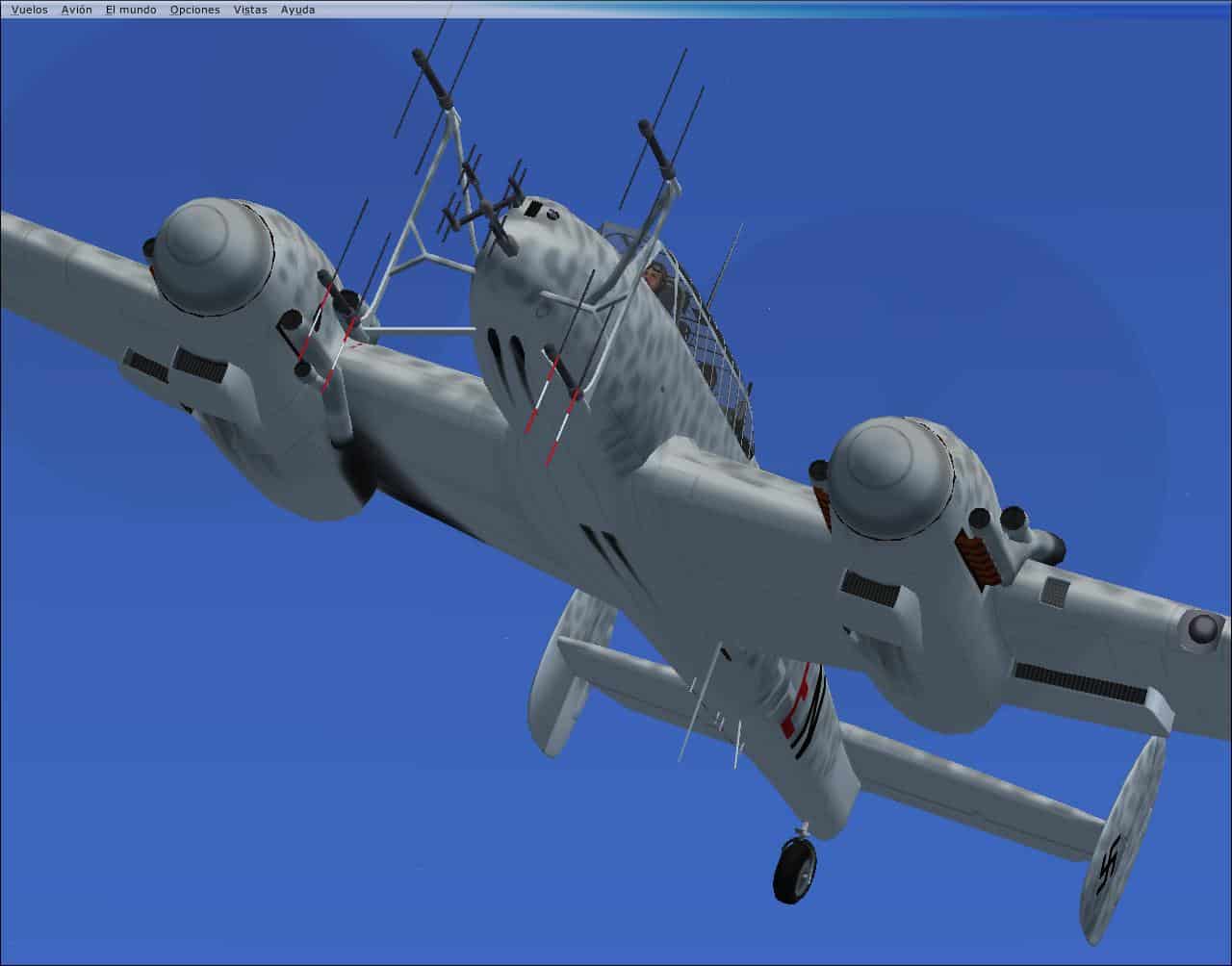Click the aircraft's tail wheel
Image resolution: width=1232 pixels, height=966 pixels.
coord(794,869)
